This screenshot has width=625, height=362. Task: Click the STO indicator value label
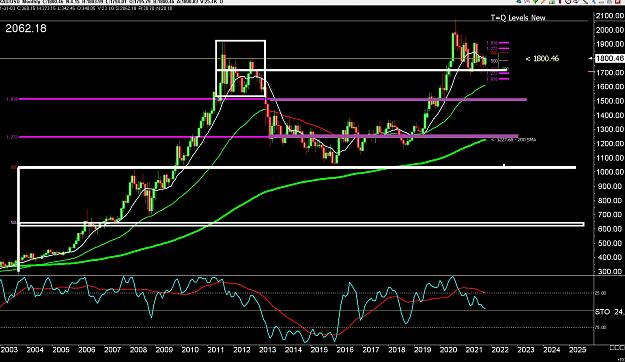(x=609, y=312)
